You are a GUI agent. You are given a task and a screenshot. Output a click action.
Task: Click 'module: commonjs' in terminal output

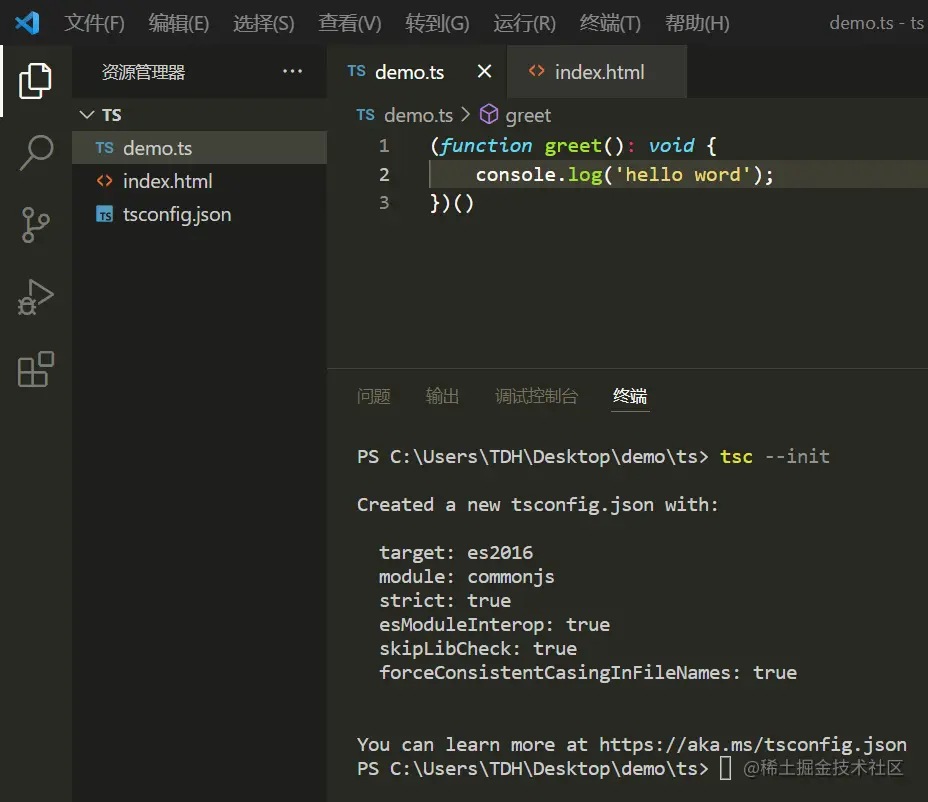click(466, 576)
